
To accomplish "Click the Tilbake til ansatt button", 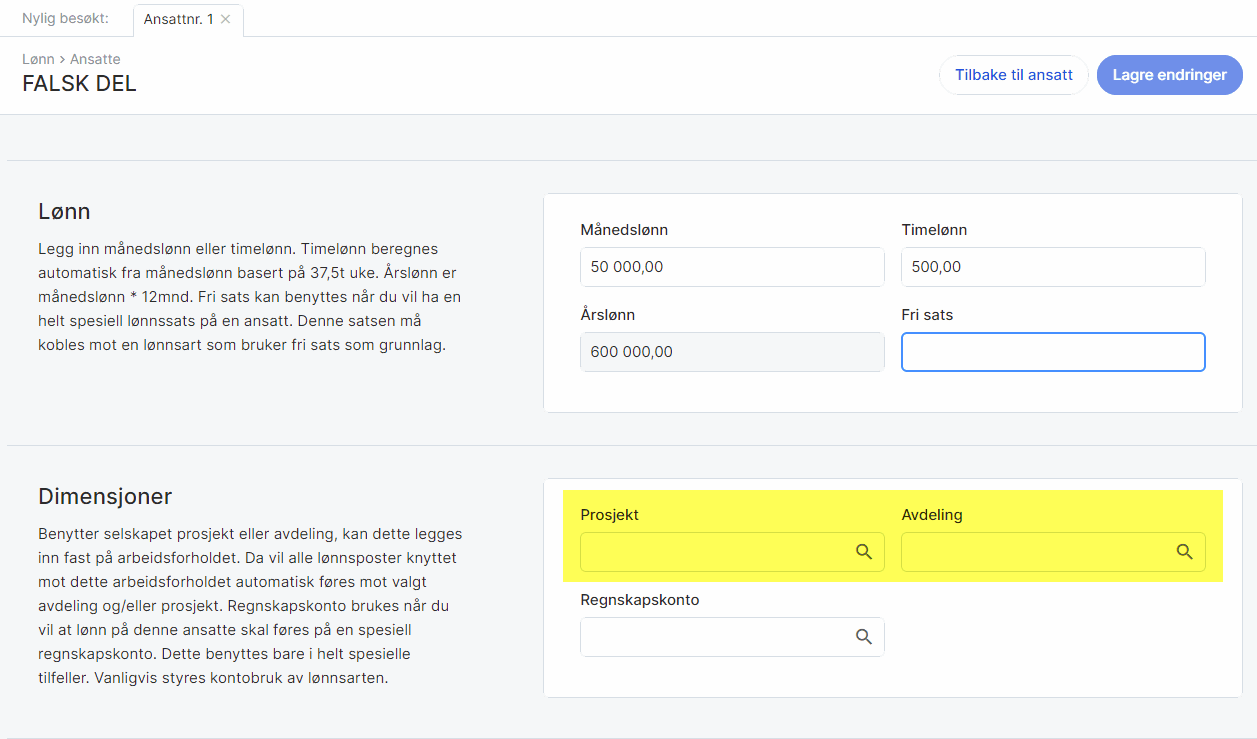I will pos(1013,75).
